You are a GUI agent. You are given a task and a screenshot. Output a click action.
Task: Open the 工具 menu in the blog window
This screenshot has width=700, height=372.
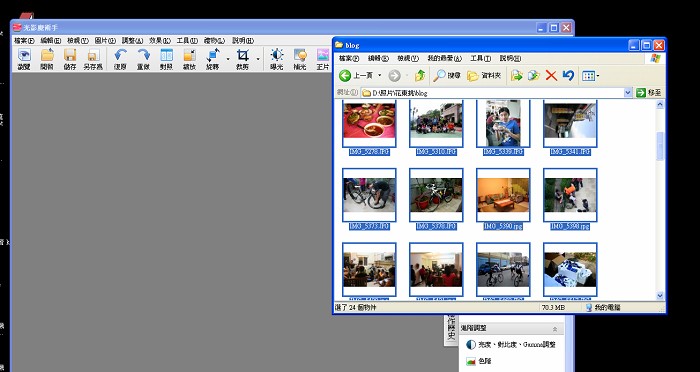point(480,59)
